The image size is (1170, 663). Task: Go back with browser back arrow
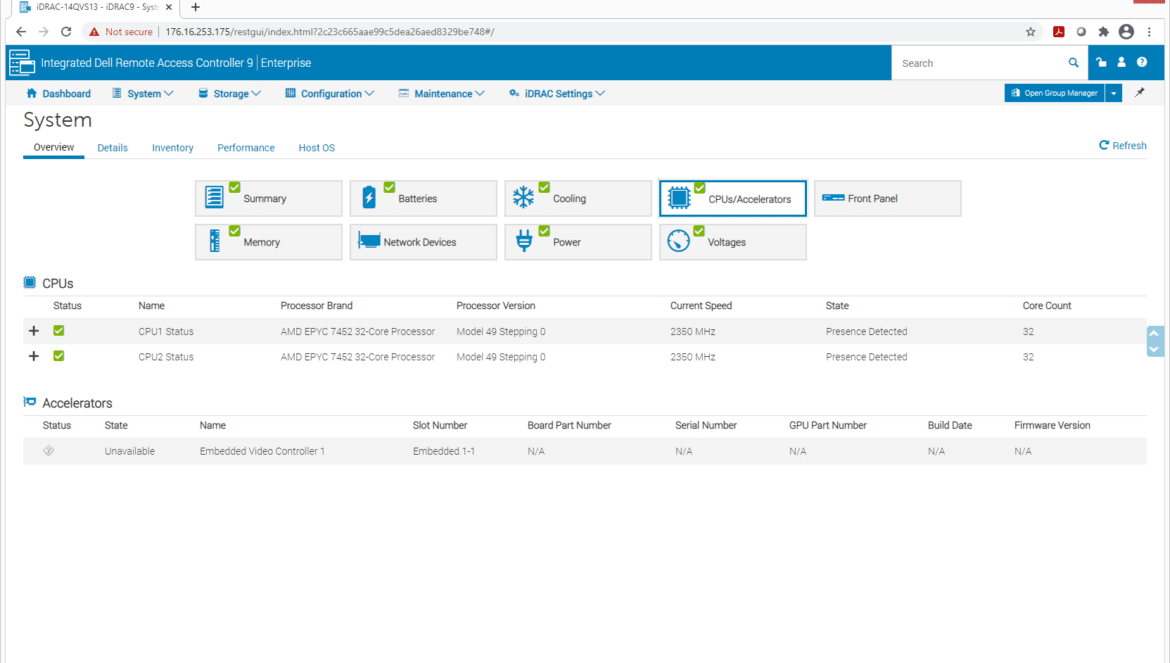(x=21, y=31)
